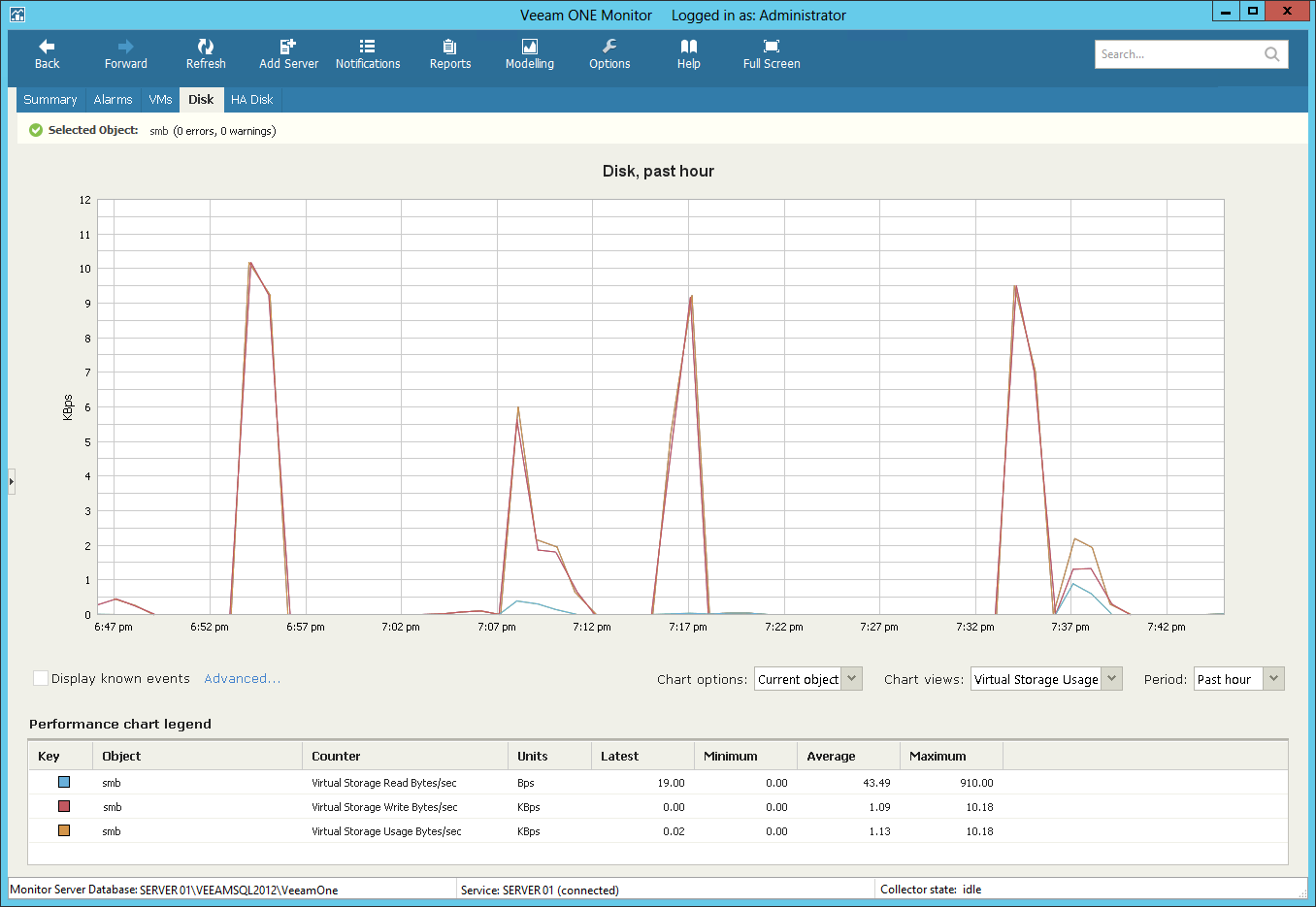The width and height of the screenshot is (1316, 907).
Task: Click the search magnifier icon
Action: coord(1271,54)
